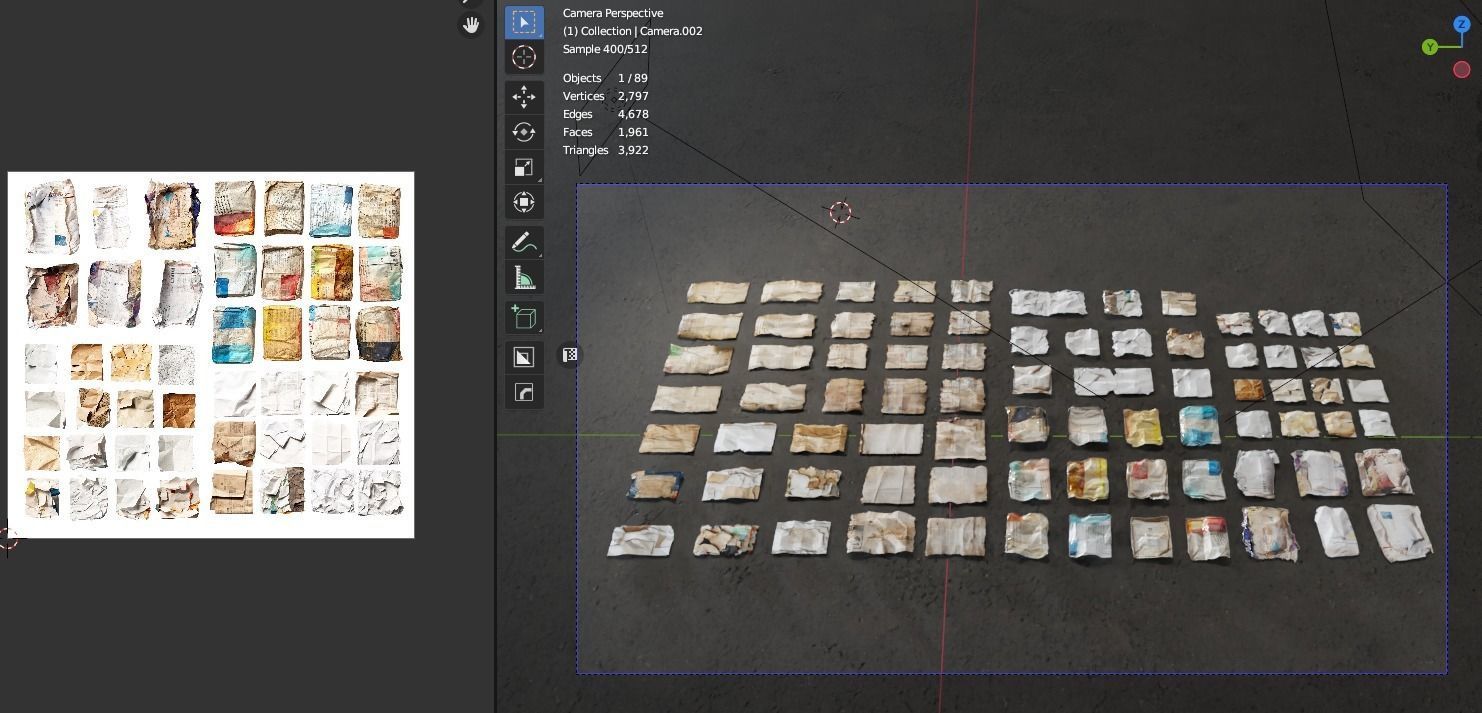
Task: Click the hand pan icon in the image editor
Action: point(471,24)
